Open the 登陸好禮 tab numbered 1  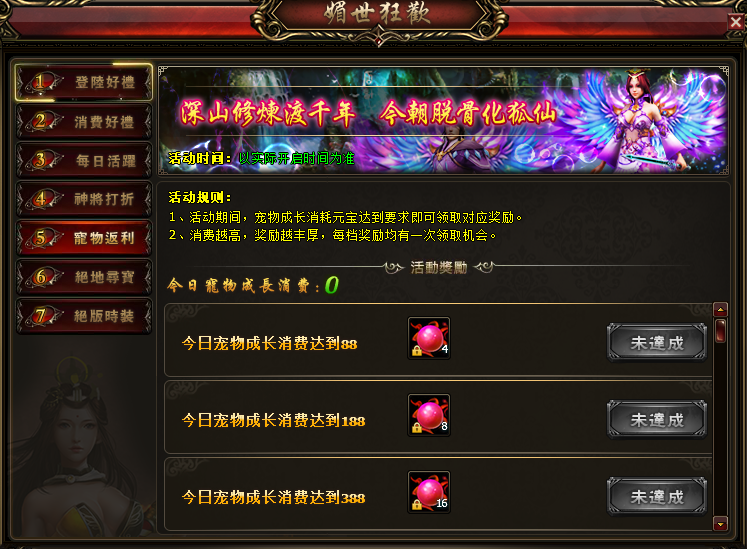click(x=84, y=82)
